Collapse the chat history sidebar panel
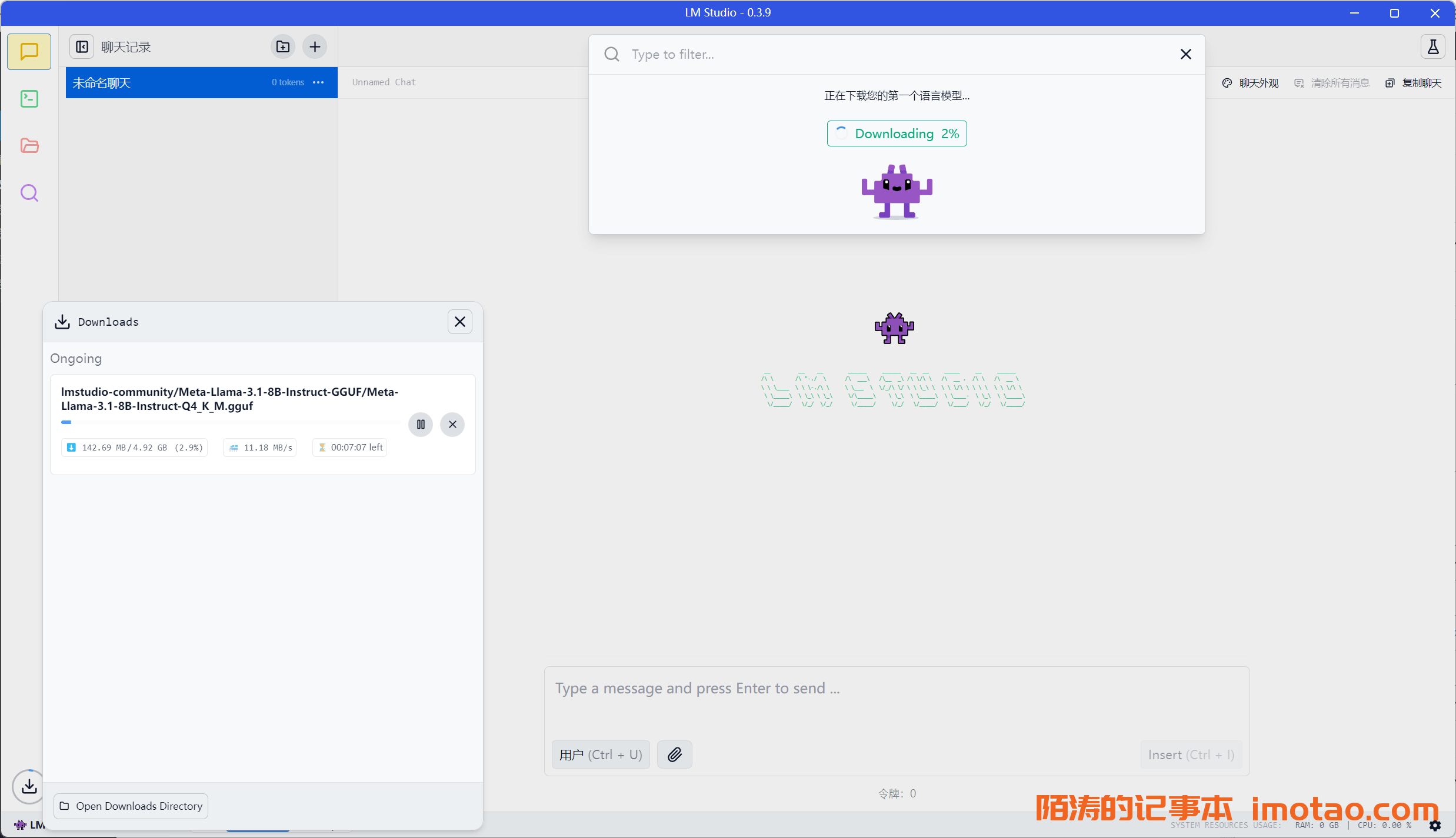This screenshot has width=1456, height=838. click(82, 46)
